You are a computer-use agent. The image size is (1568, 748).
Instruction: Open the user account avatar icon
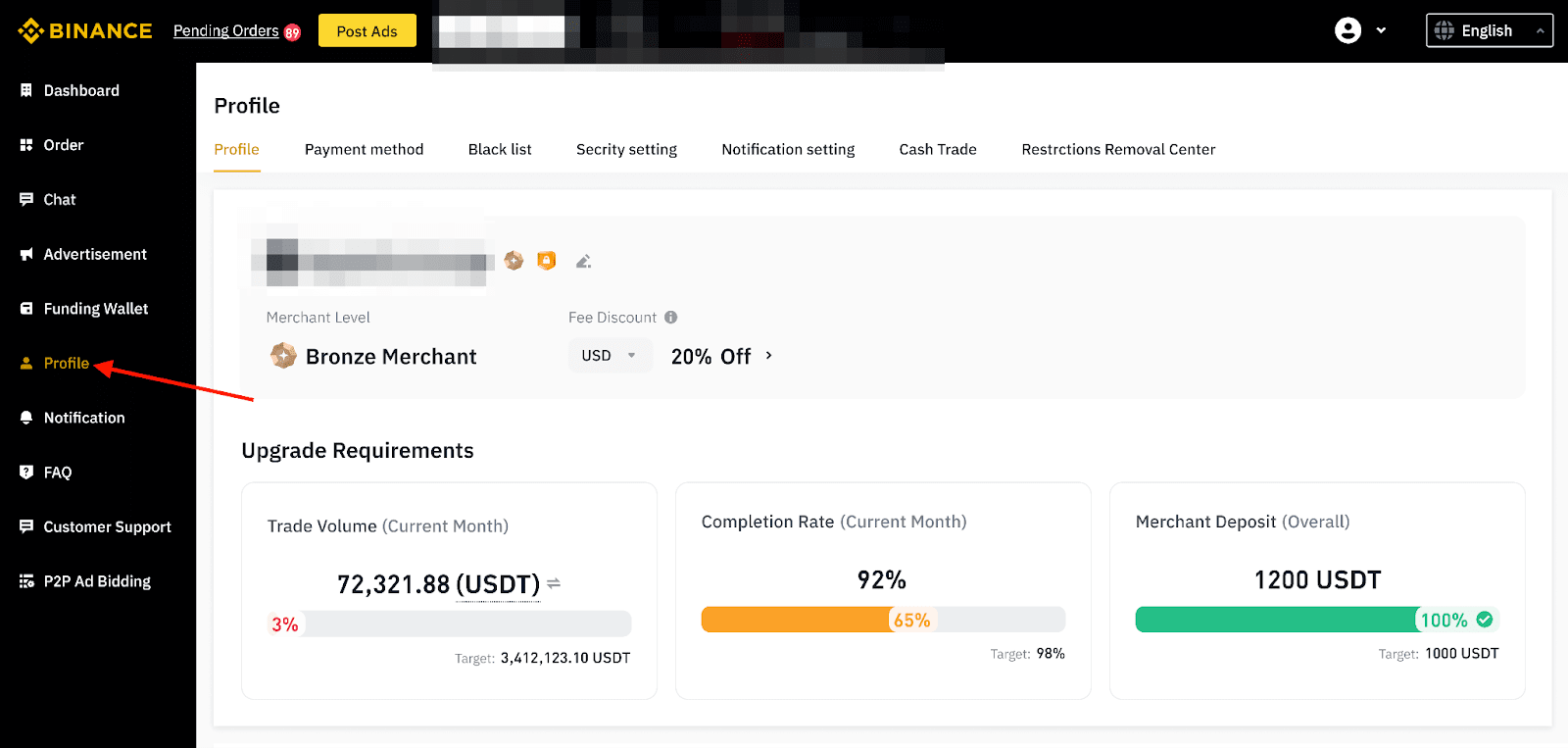coord(1347,30)
